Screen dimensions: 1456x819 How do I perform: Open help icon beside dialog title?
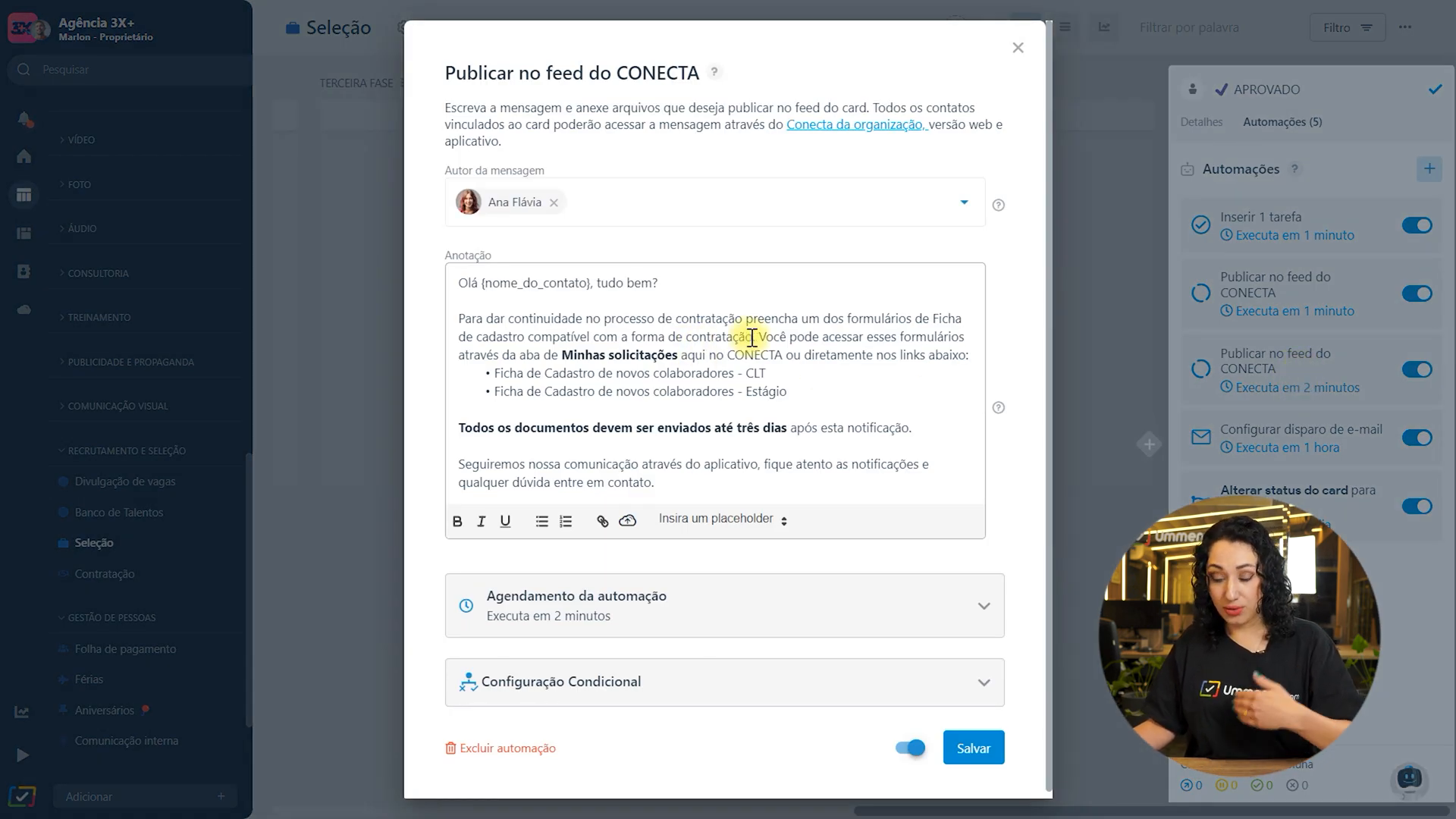[714, 72]
